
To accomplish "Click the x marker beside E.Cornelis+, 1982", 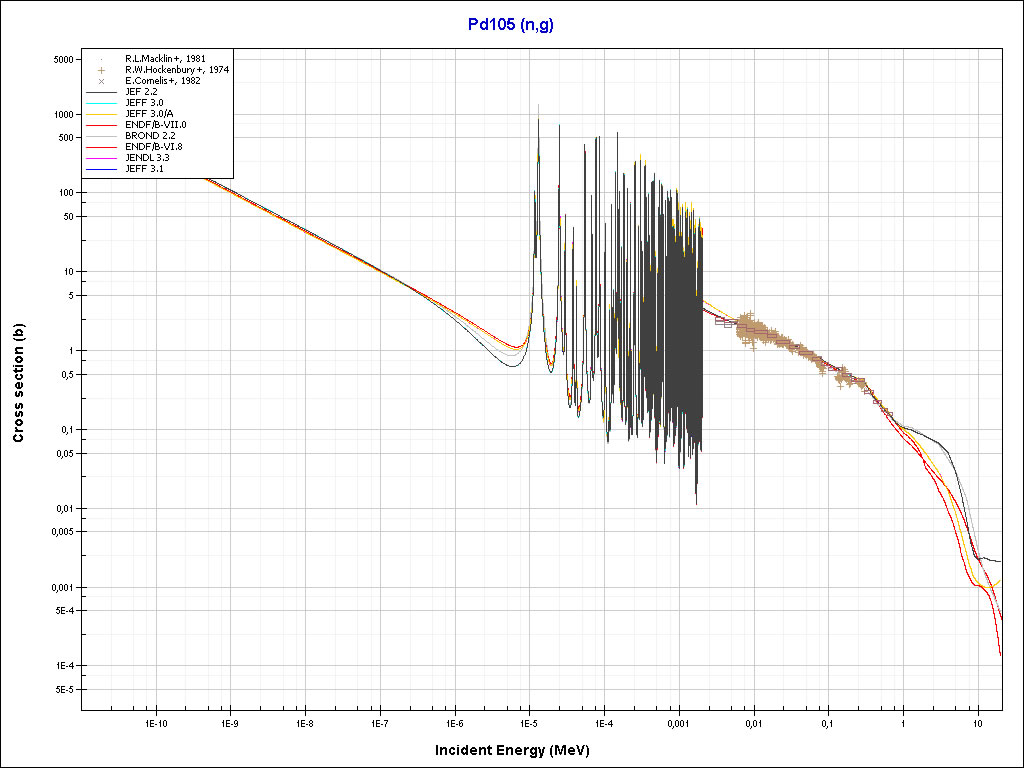I will 102,81.
